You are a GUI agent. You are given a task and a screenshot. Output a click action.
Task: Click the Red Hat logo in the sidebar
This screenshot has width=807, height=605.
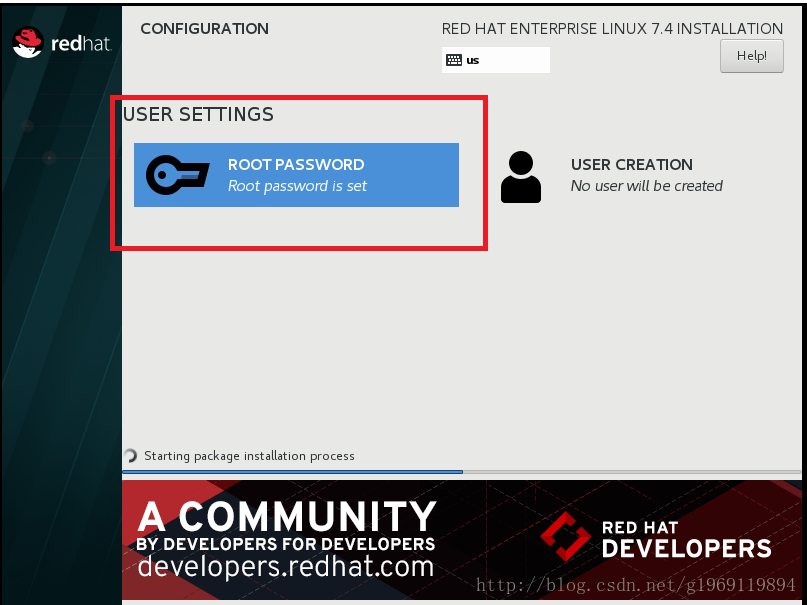[x=62, y=42]
